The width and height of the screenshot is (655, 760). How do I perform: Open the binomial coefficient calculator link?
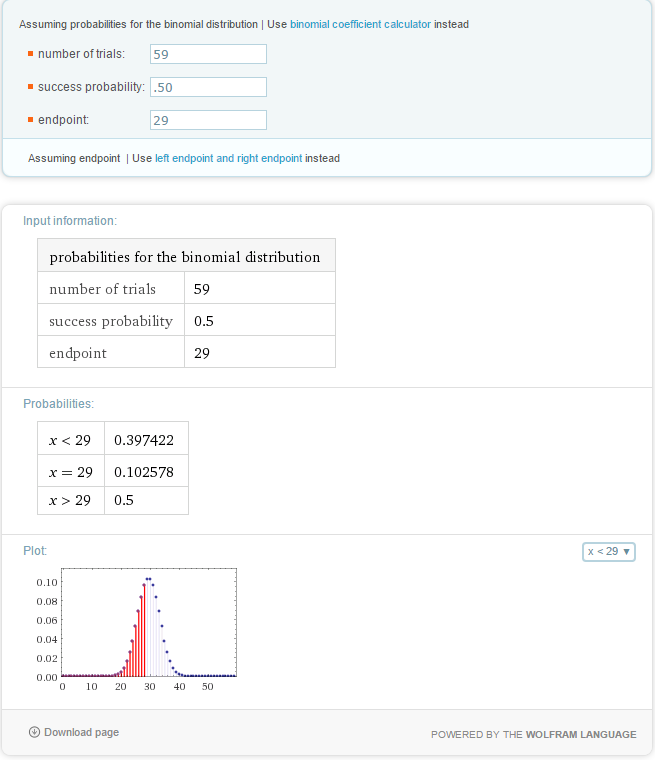tap(360, 24)
